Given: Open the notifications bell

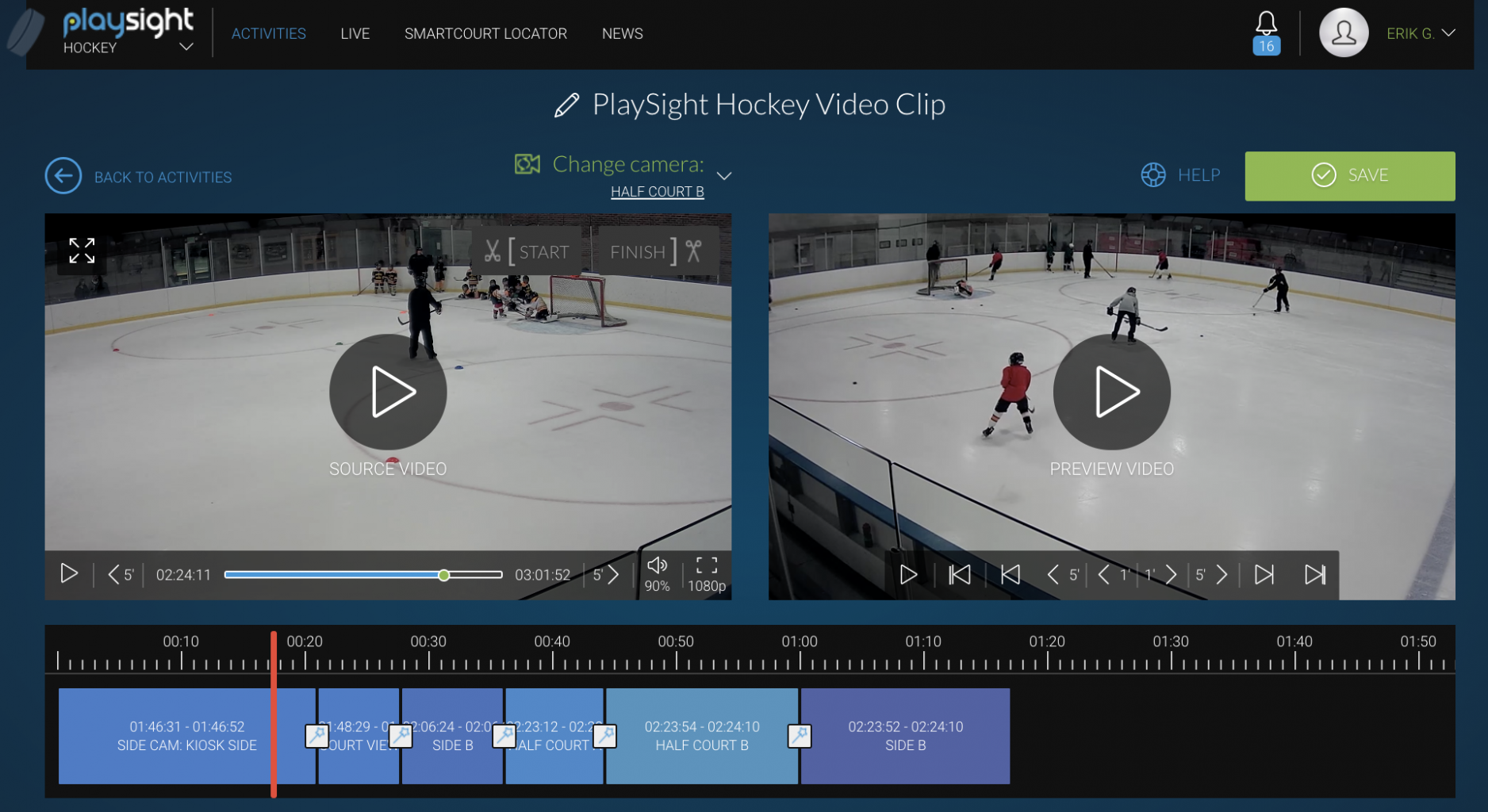Looking at the screenshot, I should pyautogui.click(x=1267, y=25).
